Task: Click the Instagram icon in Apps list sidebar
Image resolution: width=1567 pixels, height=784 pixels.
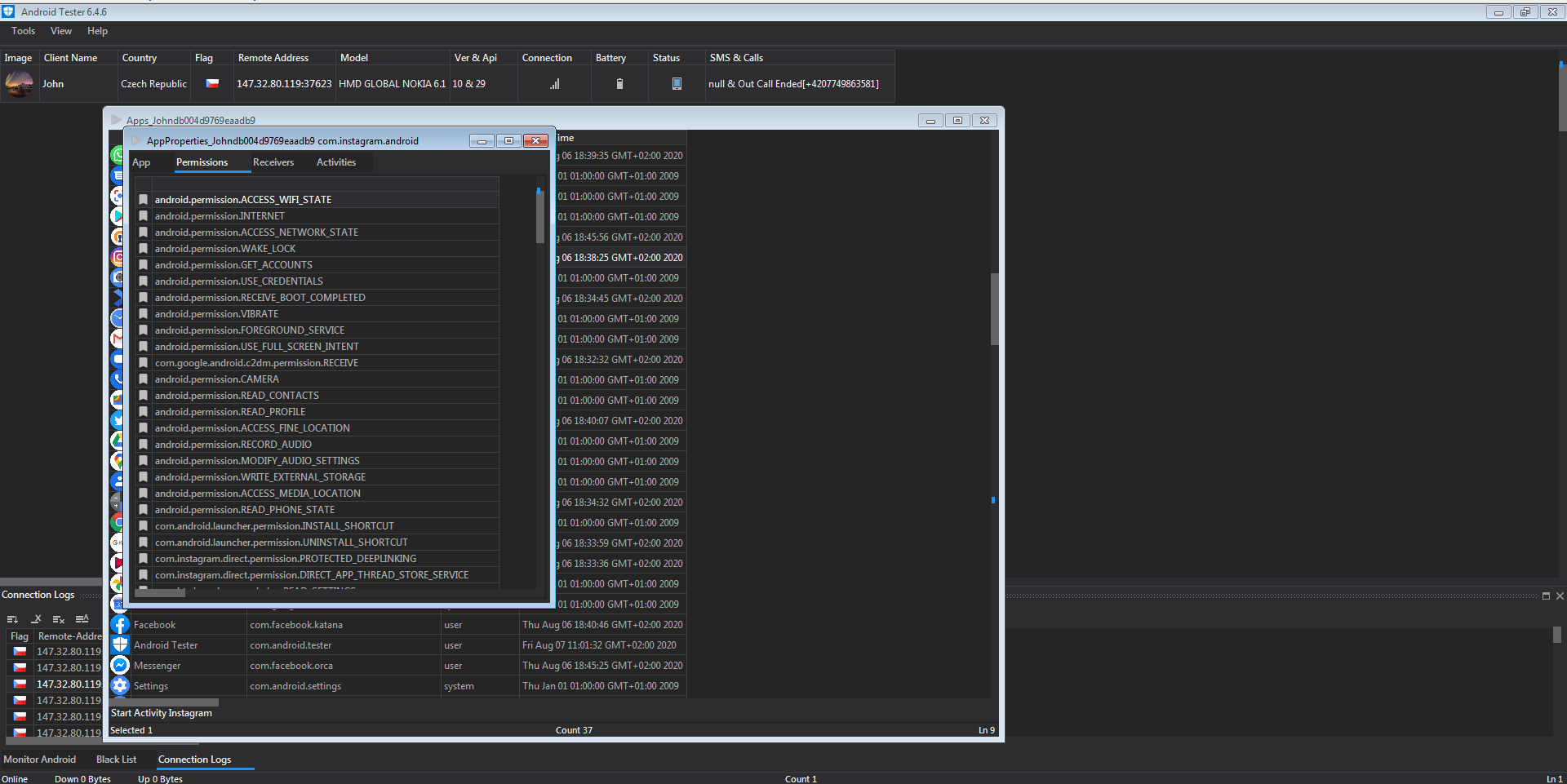Action: (118, 257)
